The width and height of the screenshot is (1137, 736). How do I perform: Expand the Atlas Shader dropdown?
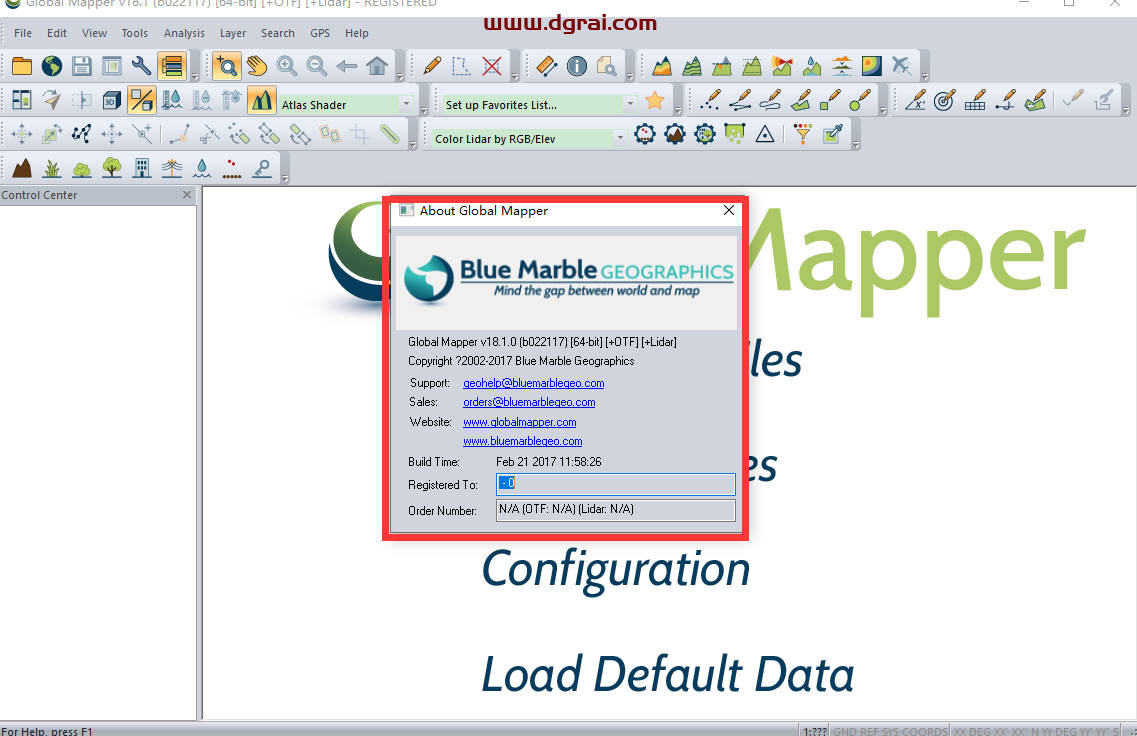(406, 104)
